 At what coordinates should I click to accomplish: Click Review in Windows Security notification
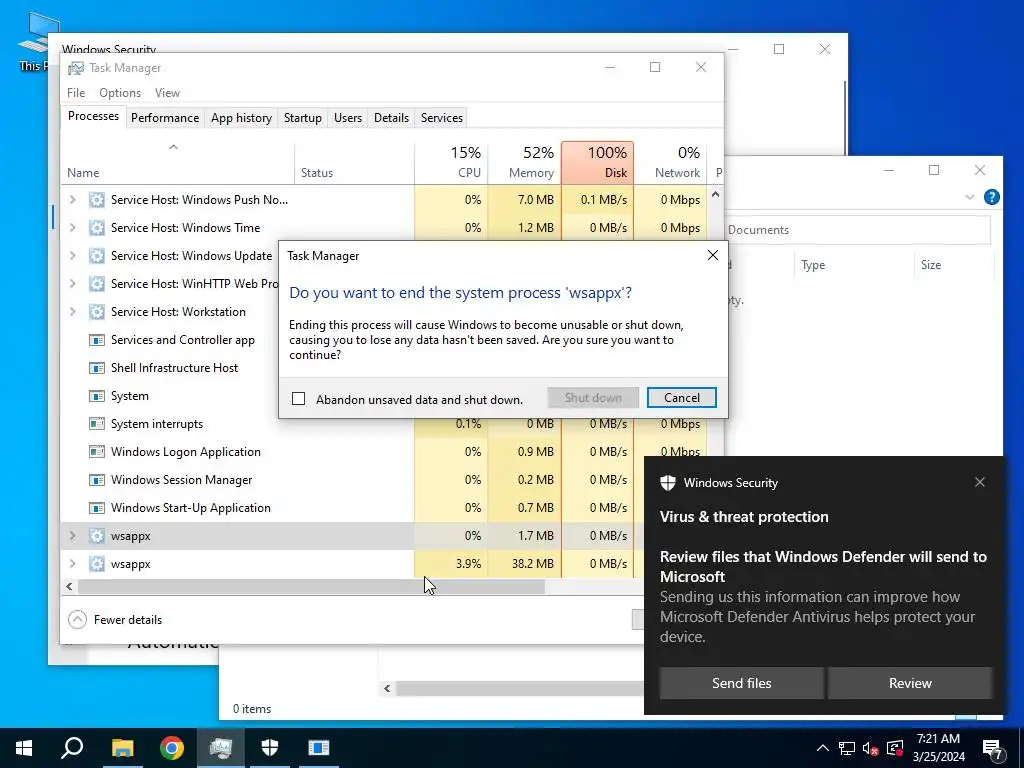pyautogui.click(x=910, y=683)
